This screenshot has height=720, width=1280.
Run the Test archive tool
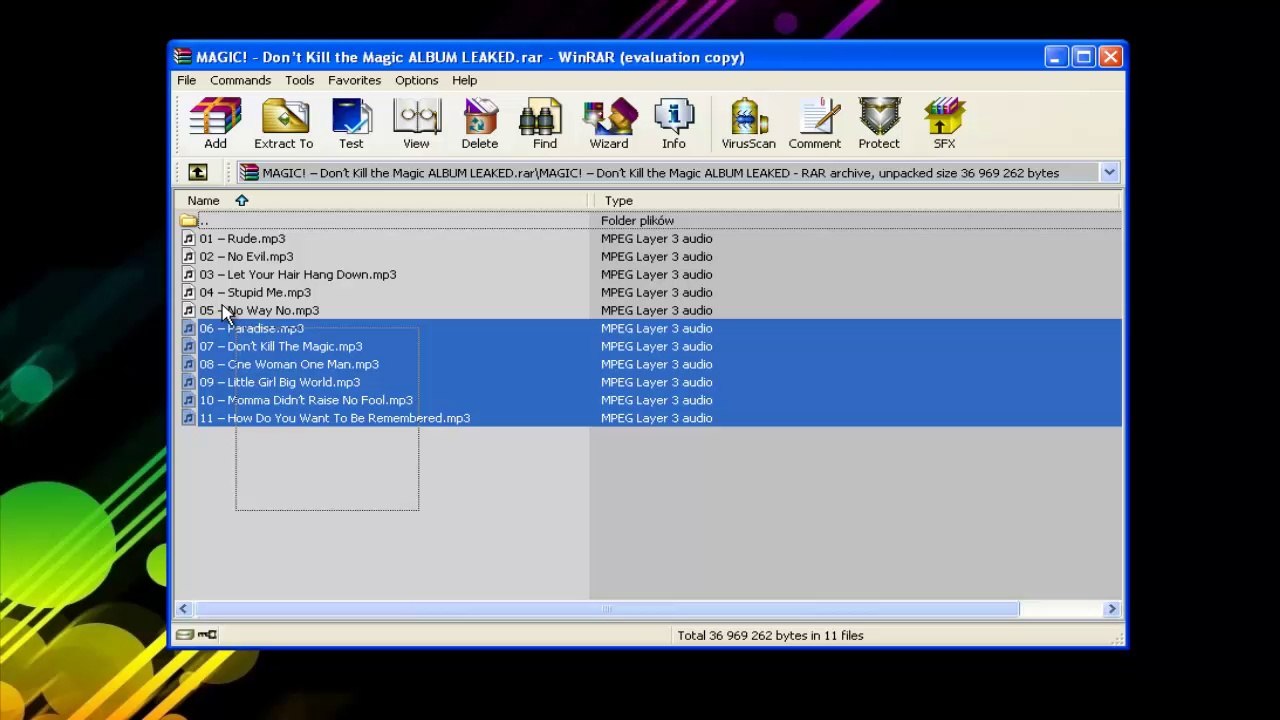point(351,124)
